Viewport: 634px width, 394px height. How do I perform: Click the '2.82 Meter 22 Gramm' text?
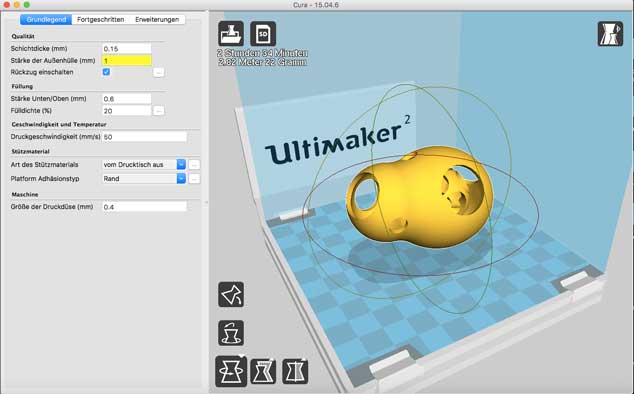pos(262,62)
